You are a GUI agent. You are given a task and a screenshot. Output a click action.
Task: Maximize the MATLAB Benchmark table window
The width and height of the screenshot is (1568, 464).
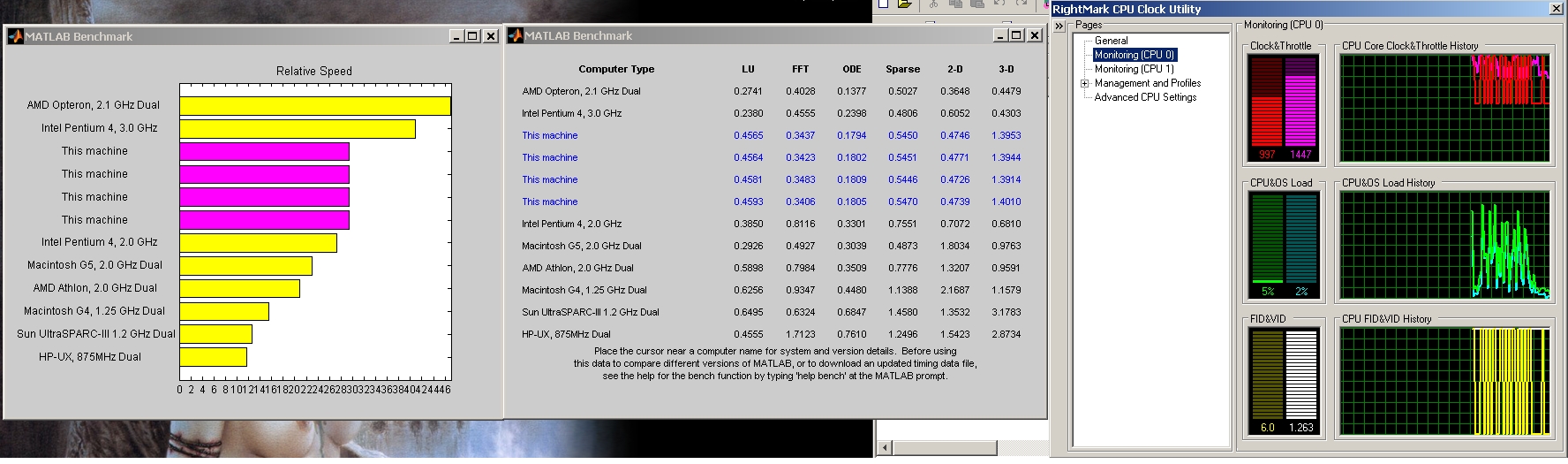point(1016,35)
